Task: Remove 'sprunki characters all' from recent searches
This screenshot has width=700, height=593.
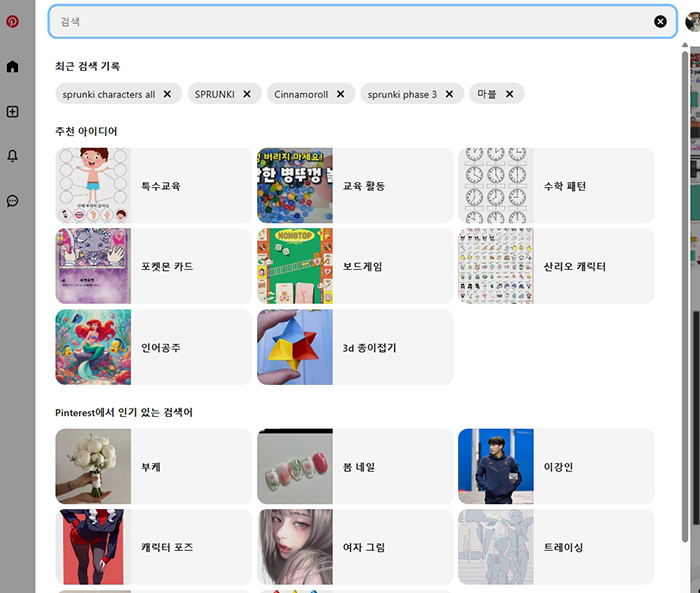Action: [167, 94]
